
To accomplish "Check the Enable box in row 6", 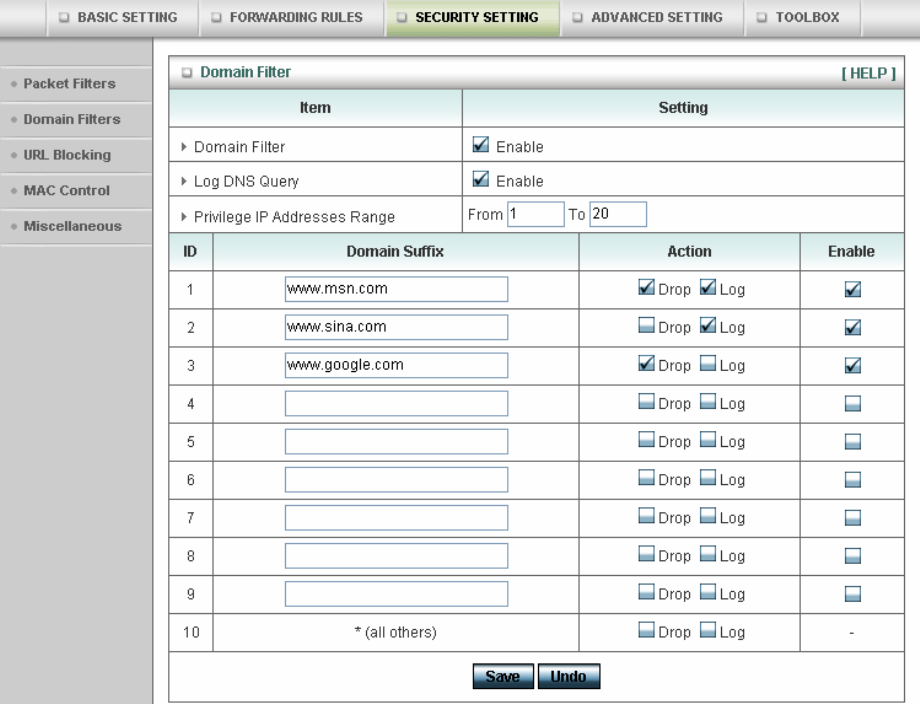I will (x=853, y=480).
